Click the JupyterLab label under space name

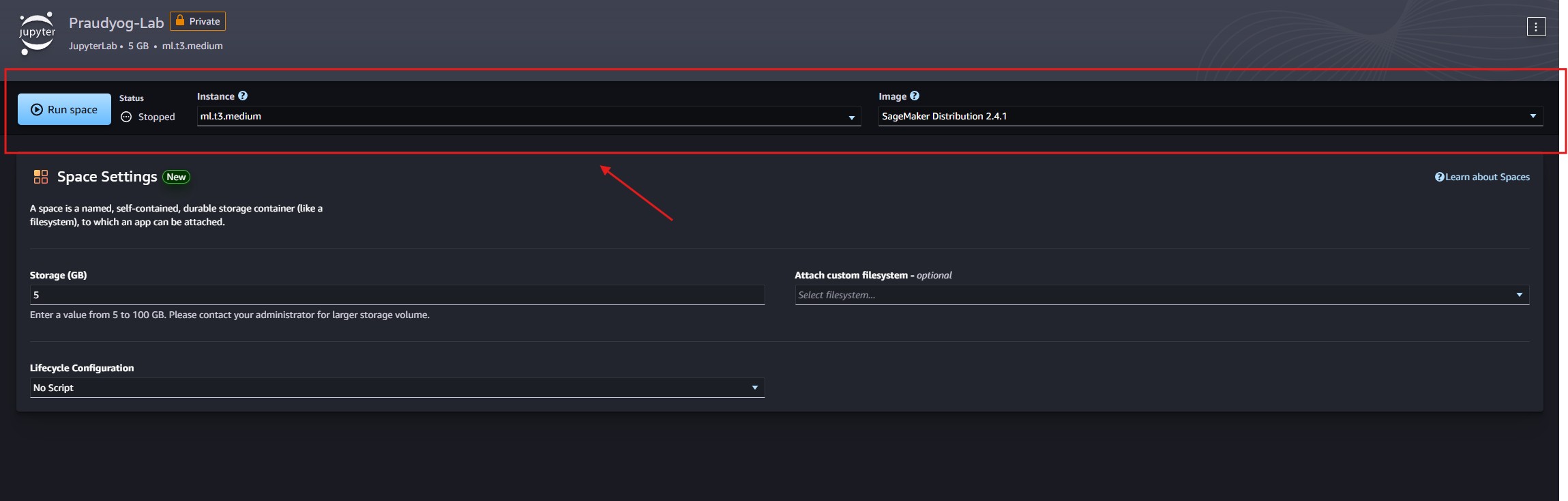pos(93,46)
